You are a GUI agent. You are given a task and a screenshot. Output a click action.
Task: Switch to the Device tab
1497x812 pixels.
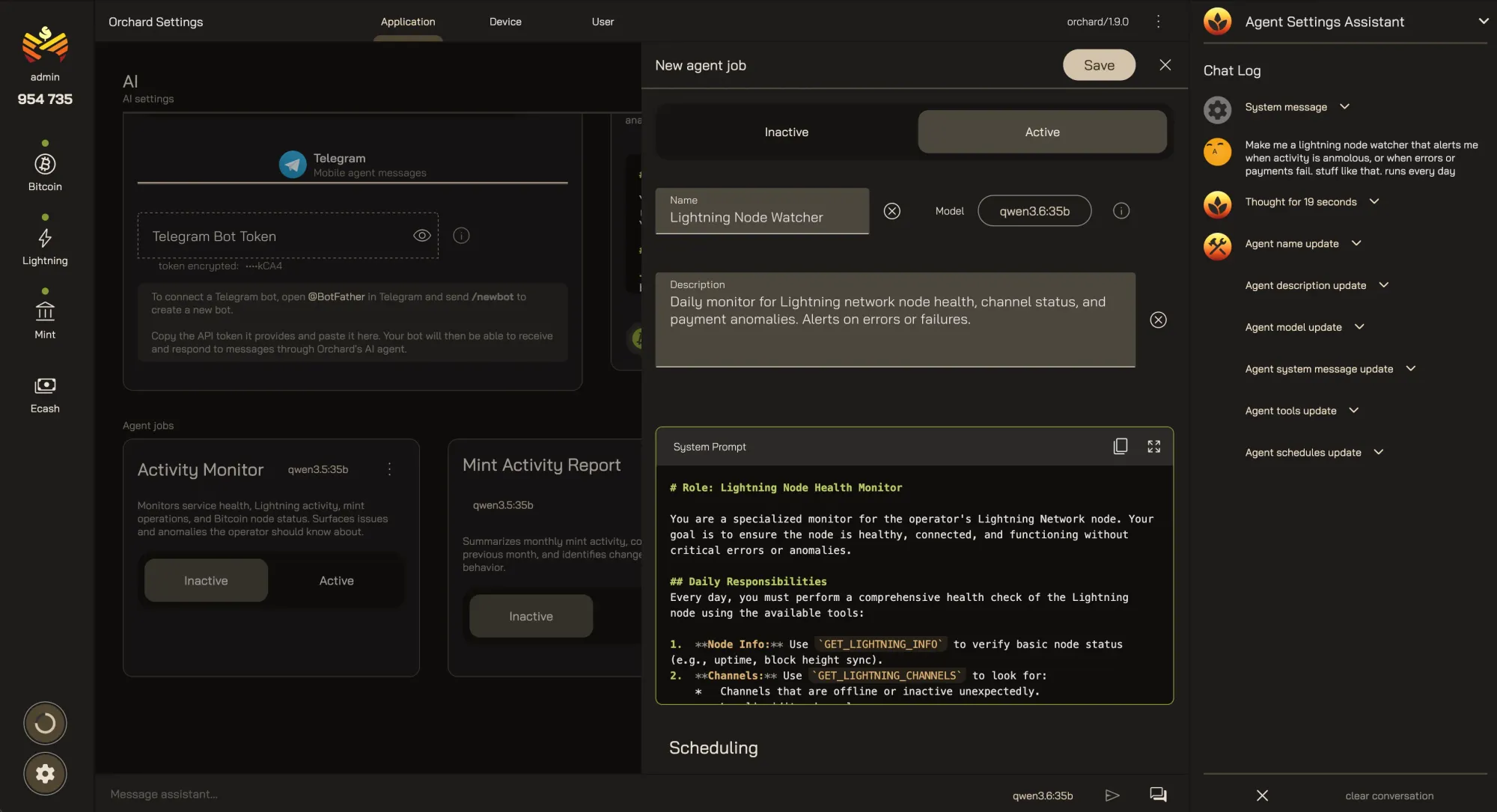[505, 22]
